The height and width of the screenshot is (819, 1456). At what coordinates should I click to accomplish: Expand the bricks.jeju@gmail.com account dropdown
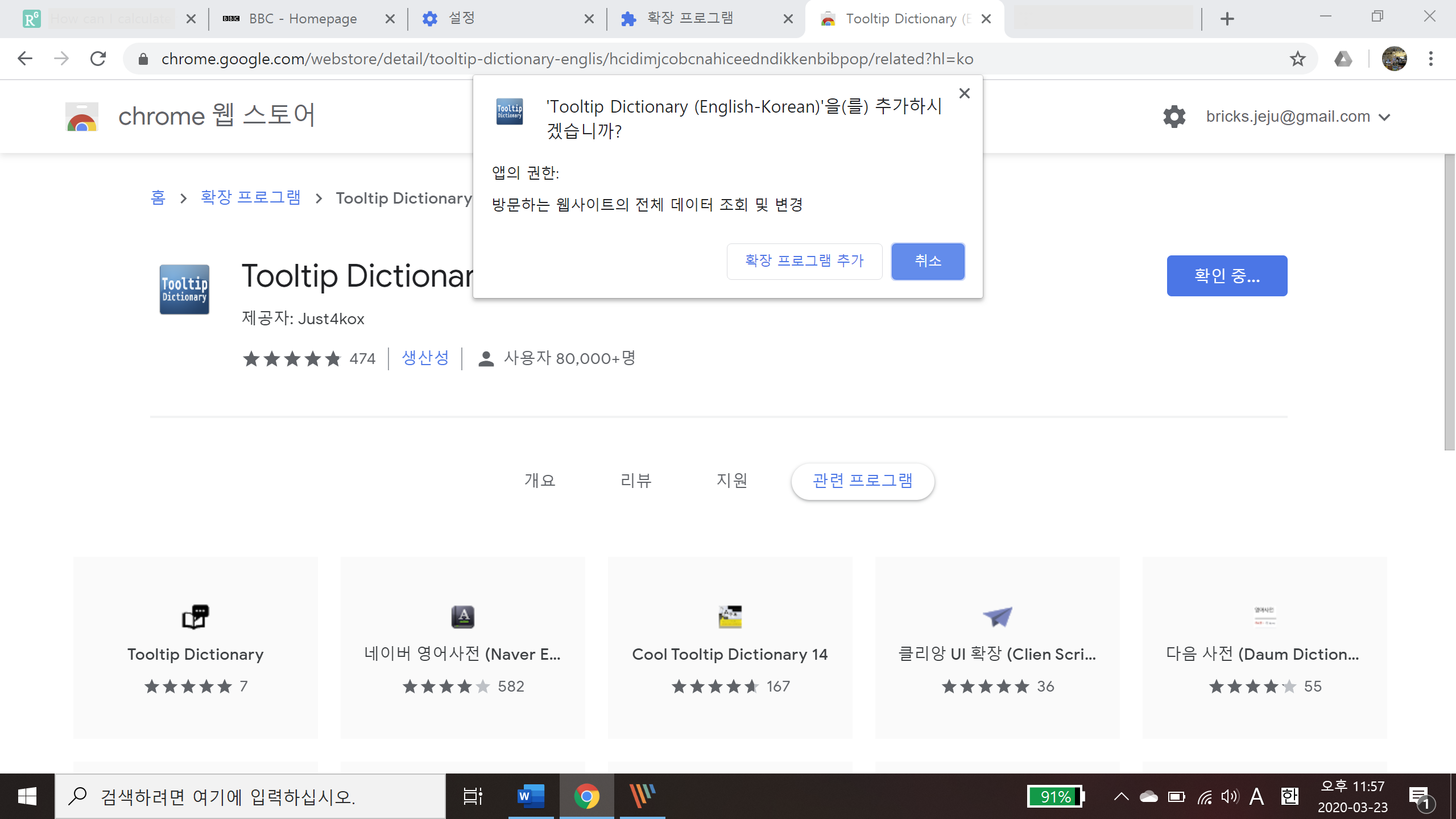point(1385,117)
